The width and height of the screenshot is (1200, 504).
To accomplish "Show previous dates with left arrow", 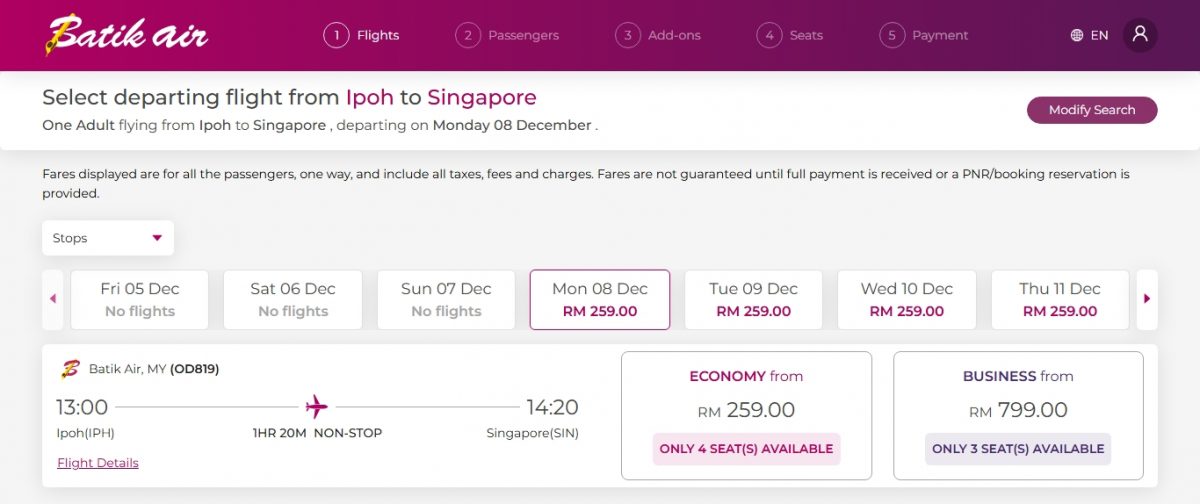I will click(53, 299).
